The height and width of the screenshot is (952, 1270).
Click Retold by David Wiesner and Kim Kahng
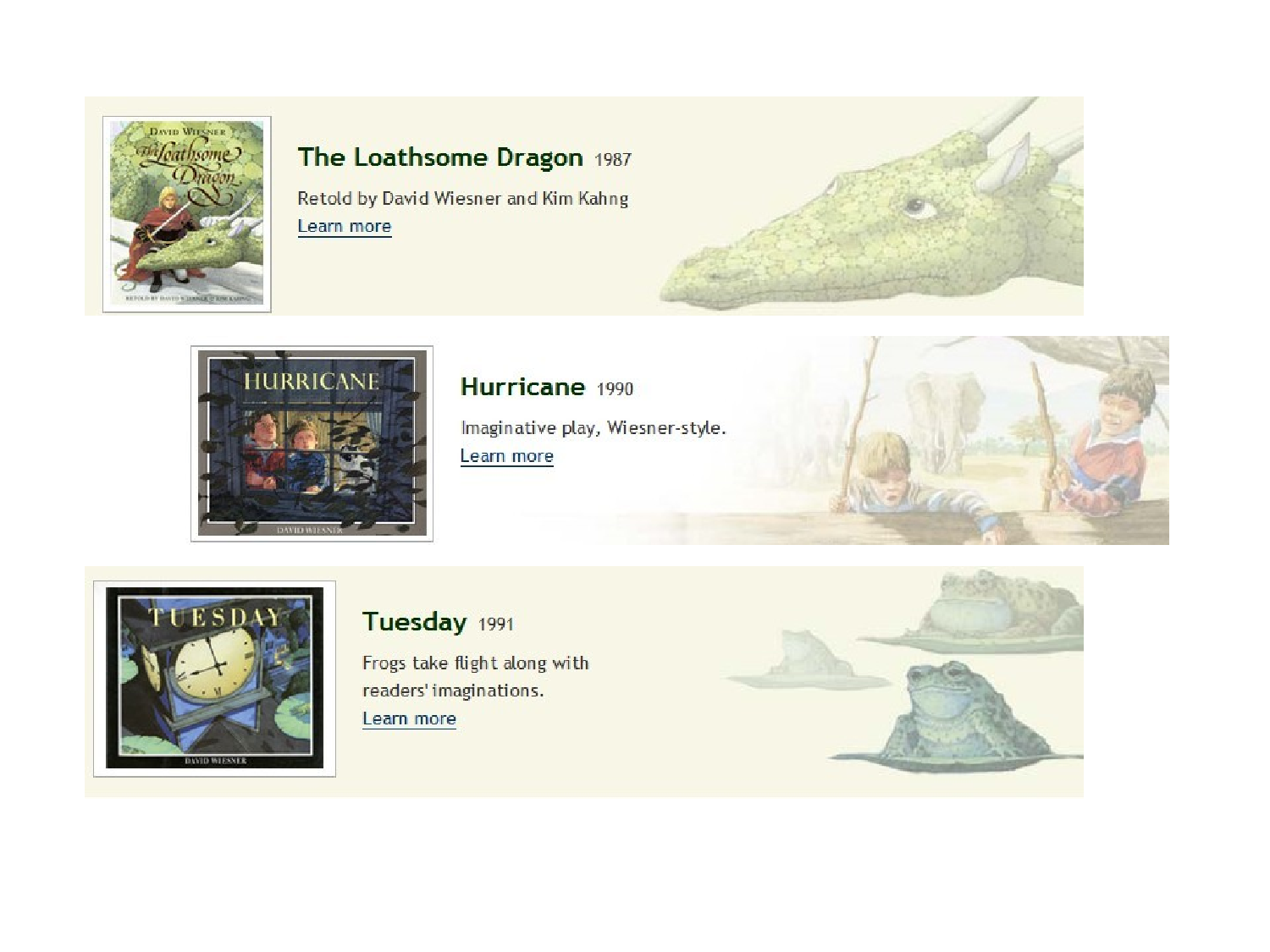click(x=463, y=199)
